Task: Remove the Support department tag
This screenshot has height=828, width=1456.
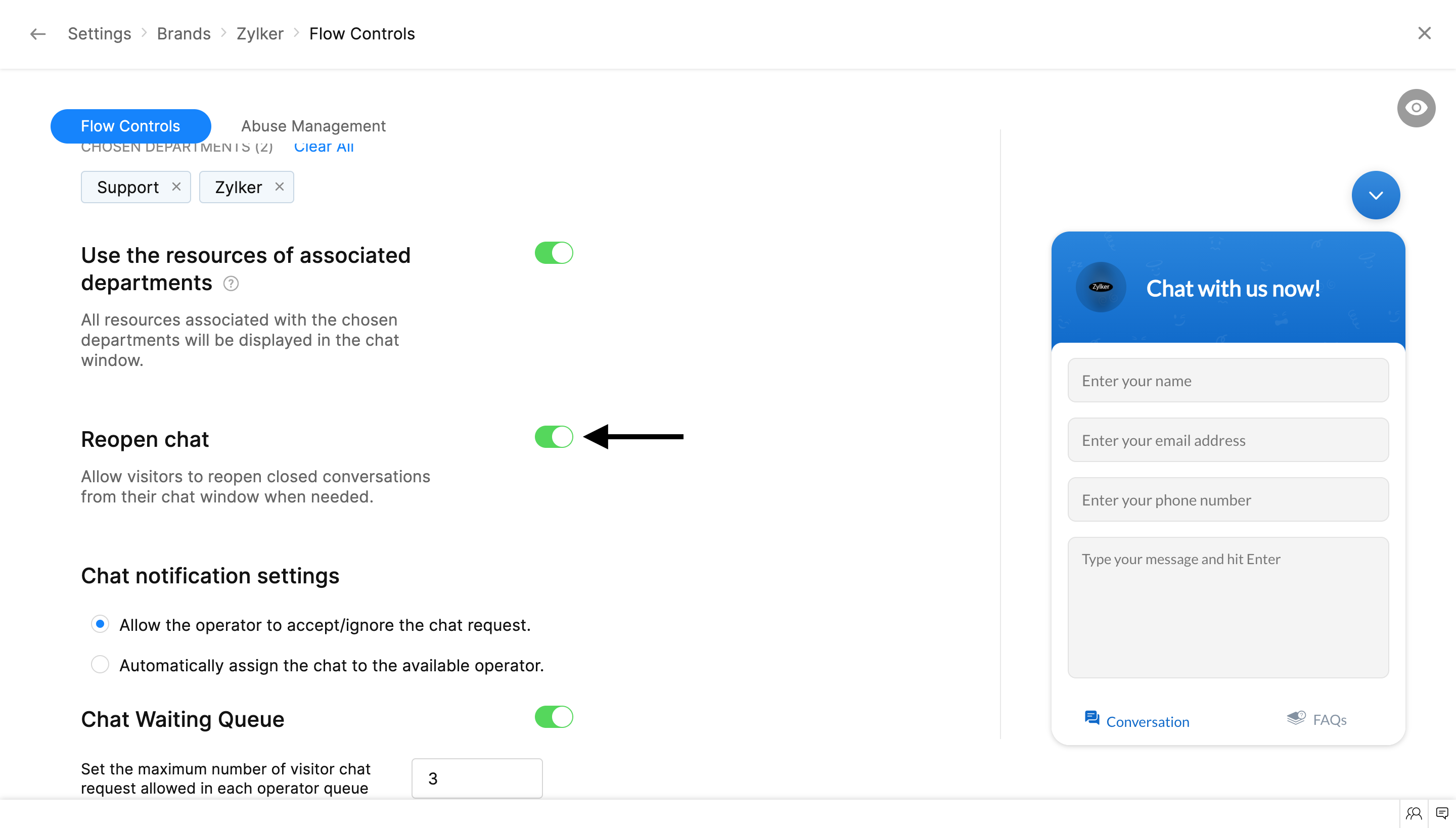Action: pyautogui.click(x=176, y=187)
